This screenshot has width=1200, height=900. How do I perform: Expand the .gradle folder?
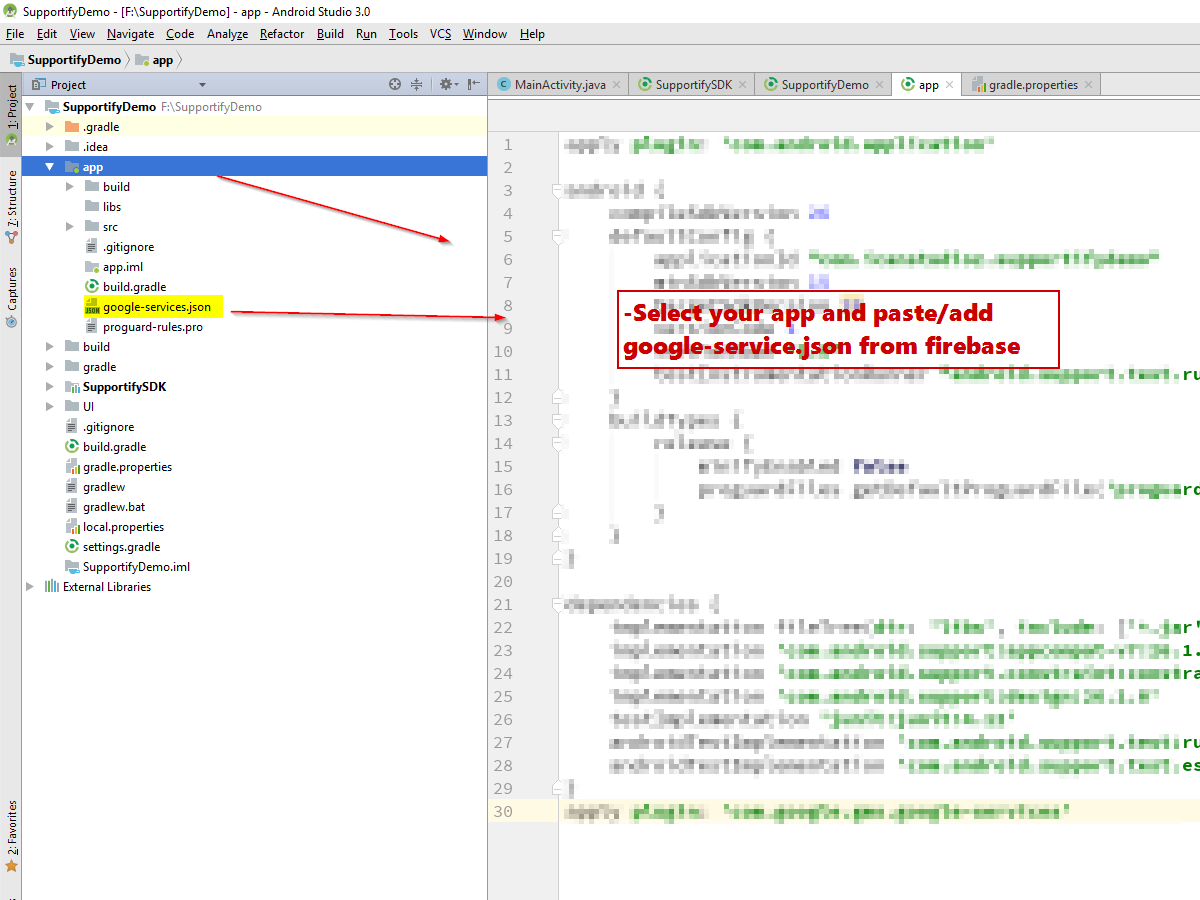tap(49, 127)
